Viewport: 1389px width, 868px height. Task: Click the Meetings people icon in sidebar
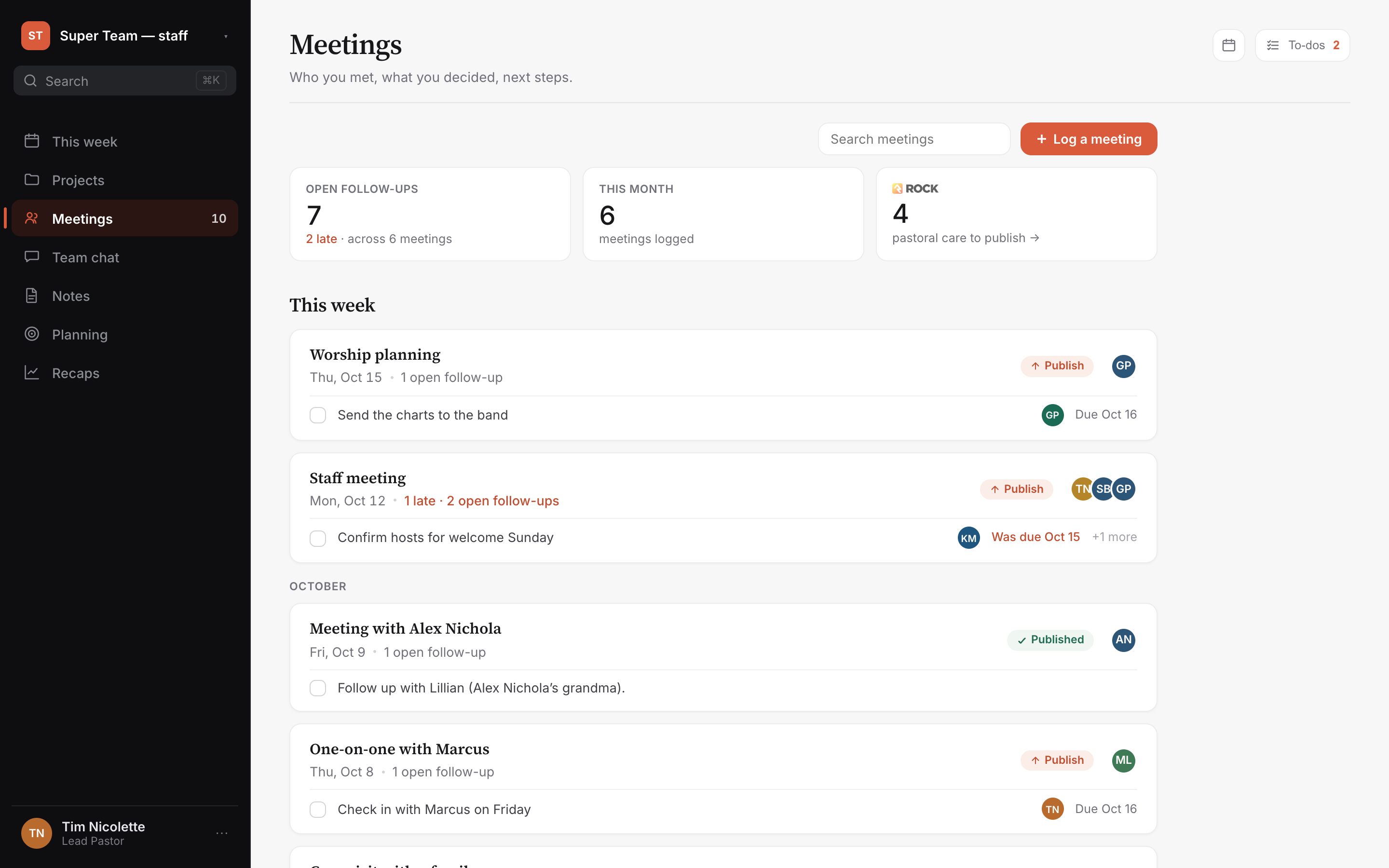coord(31,217)
